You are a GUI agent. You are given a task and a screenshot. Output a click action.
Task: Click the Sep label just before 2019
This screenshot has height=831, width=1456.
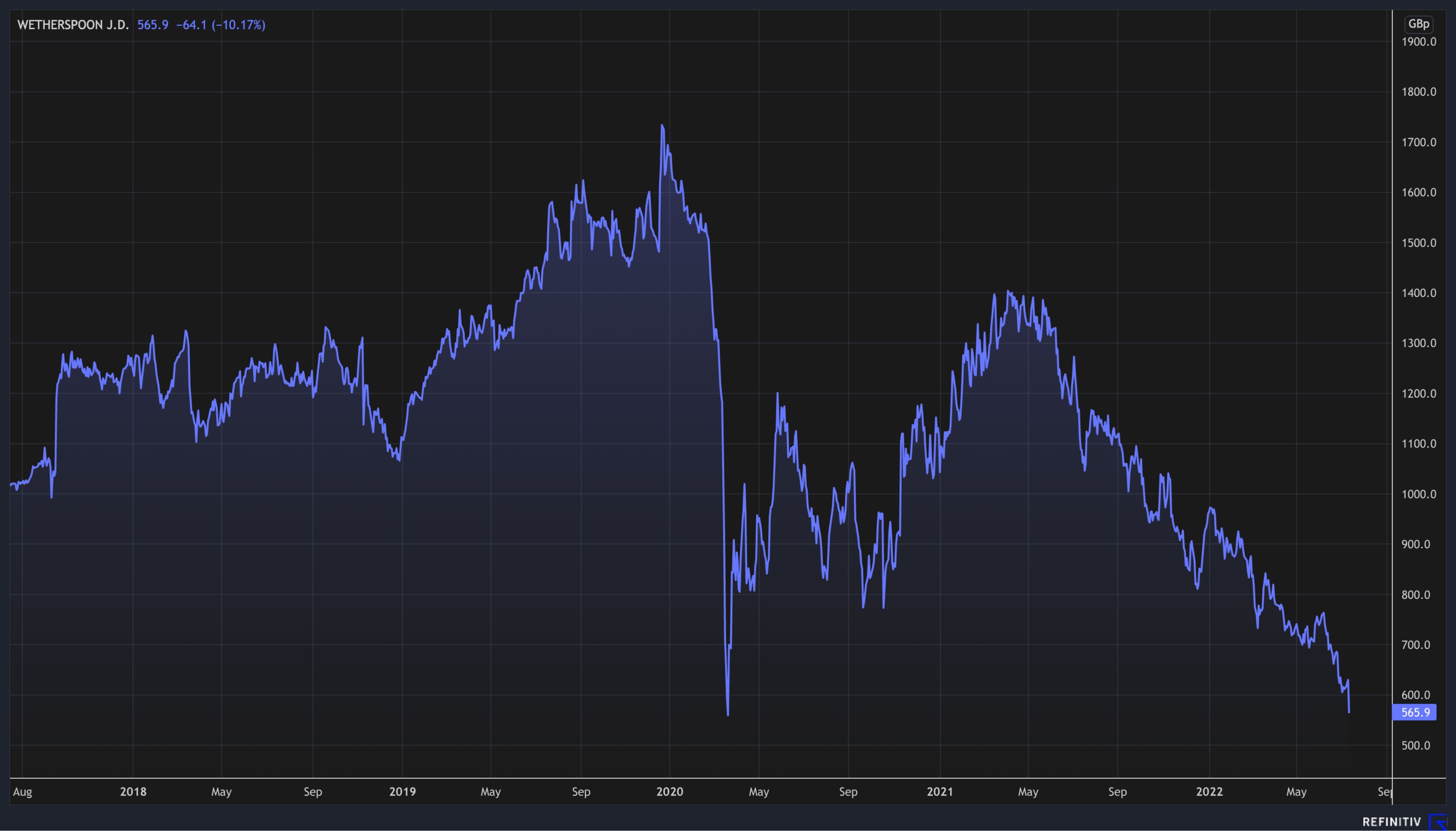coord(313,792)
